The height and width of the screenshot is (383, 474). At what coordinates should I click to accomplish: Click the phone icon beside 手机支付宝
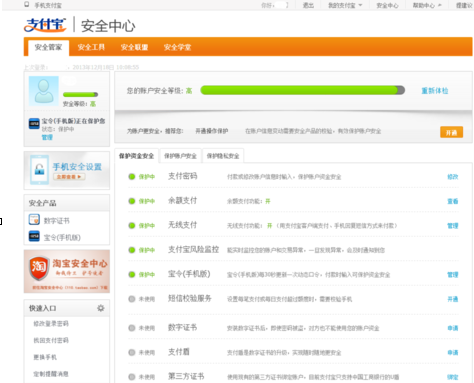coord(27,4)
